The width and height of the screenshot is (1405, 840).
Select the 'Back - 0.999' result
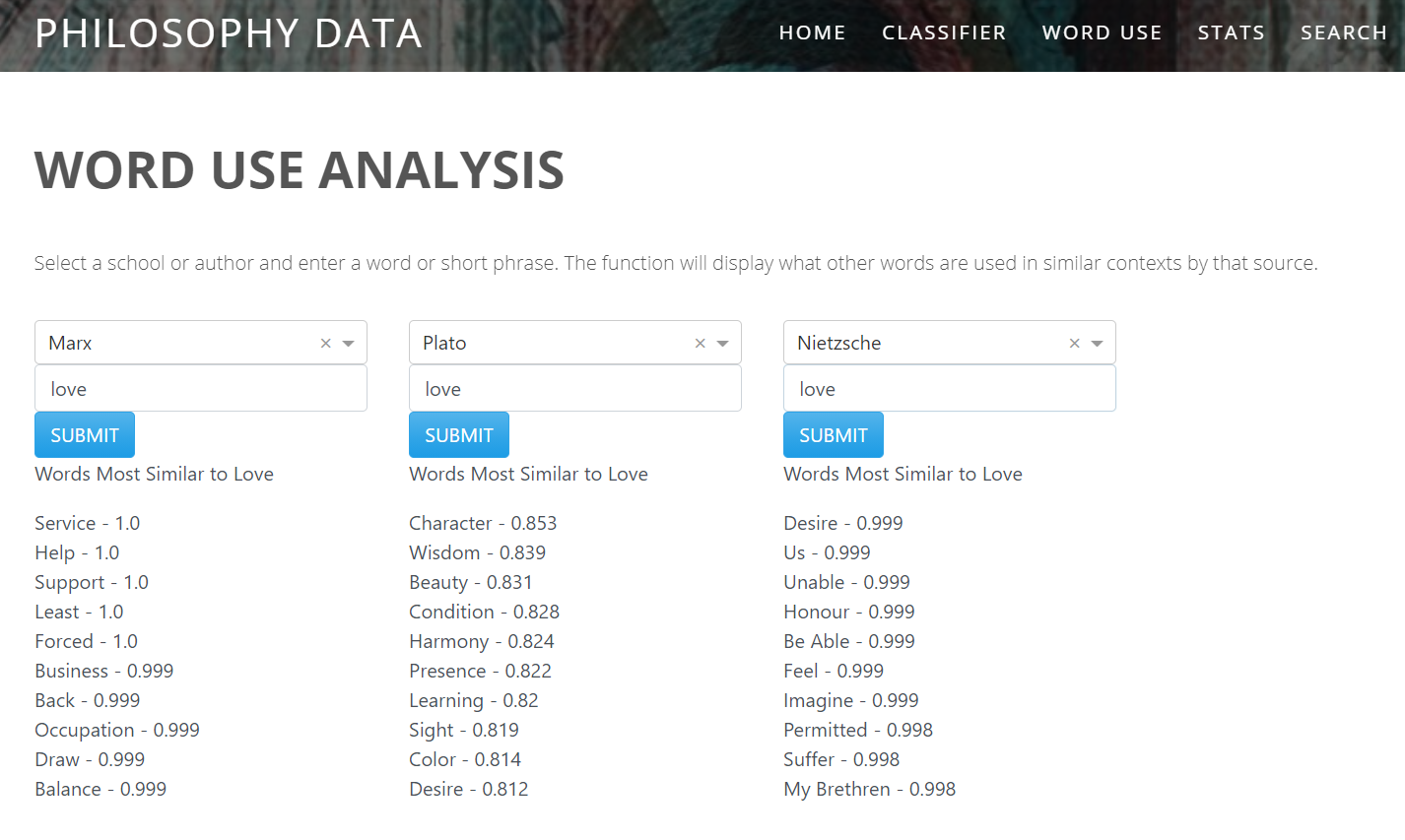pyautogui.click(x=88, y=700)
